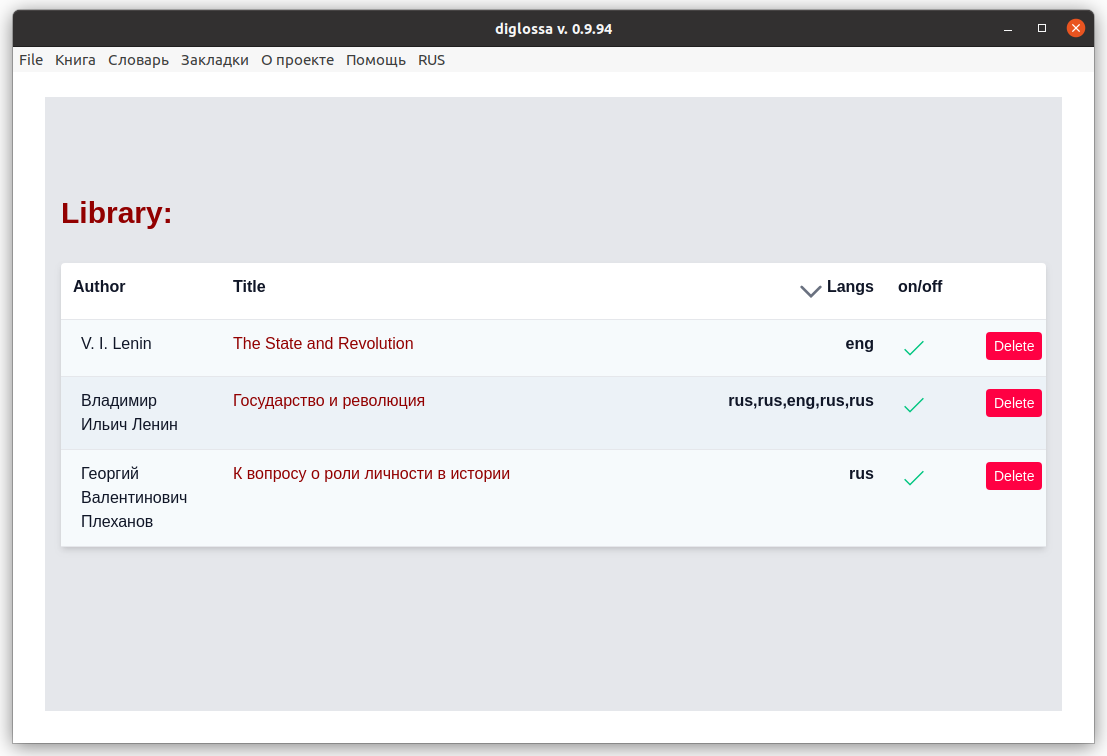Click the chevron arrow beside Langs
The height and width of the screenshot is (756, 1107).
click(x=810, y=290)
